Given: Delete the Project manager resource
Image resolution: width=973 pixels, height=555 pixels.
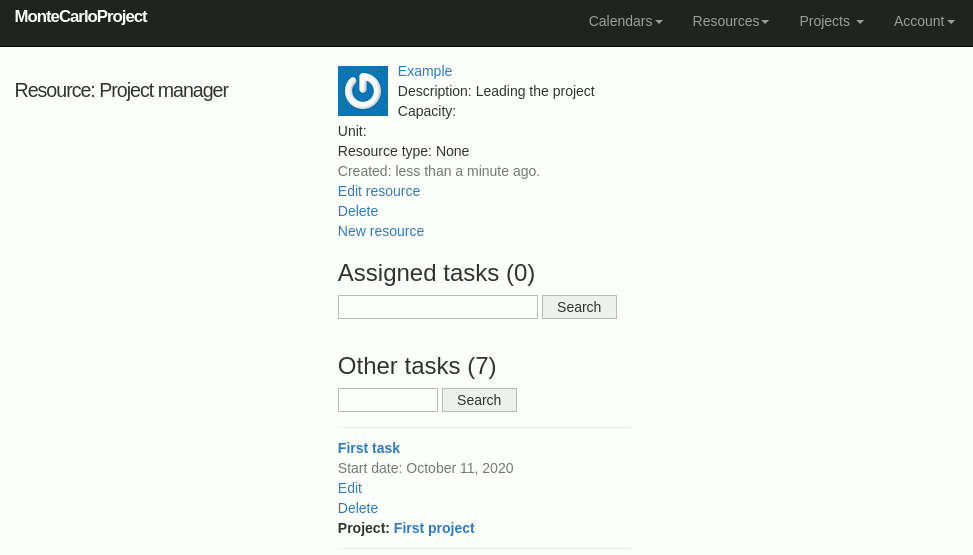Looking at the screenshot, I should click(x=357, y=211).
